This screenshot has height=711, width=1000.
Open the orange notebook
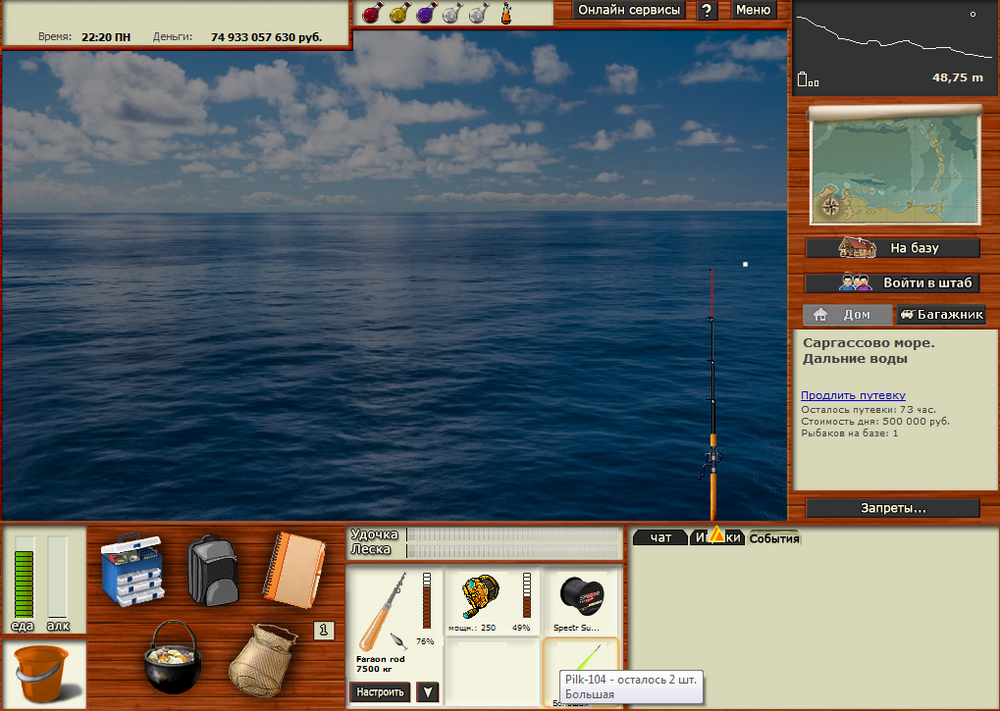(x=293, y=567)
